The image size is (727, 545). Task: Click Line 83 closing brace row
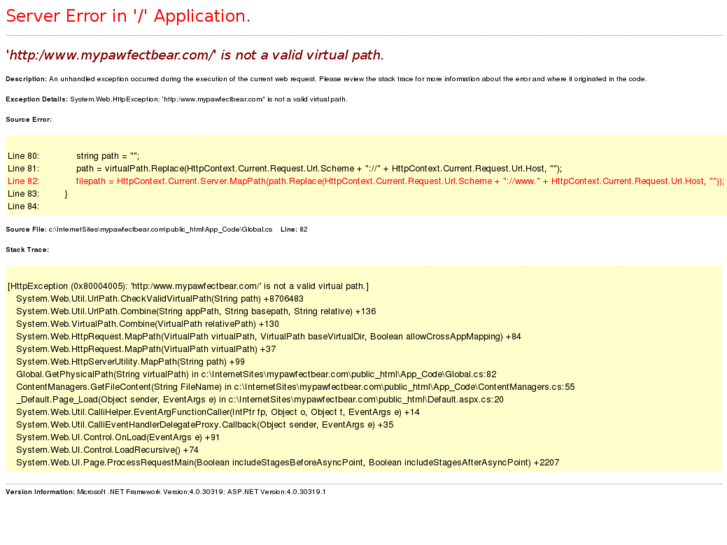tap(38, 193)
